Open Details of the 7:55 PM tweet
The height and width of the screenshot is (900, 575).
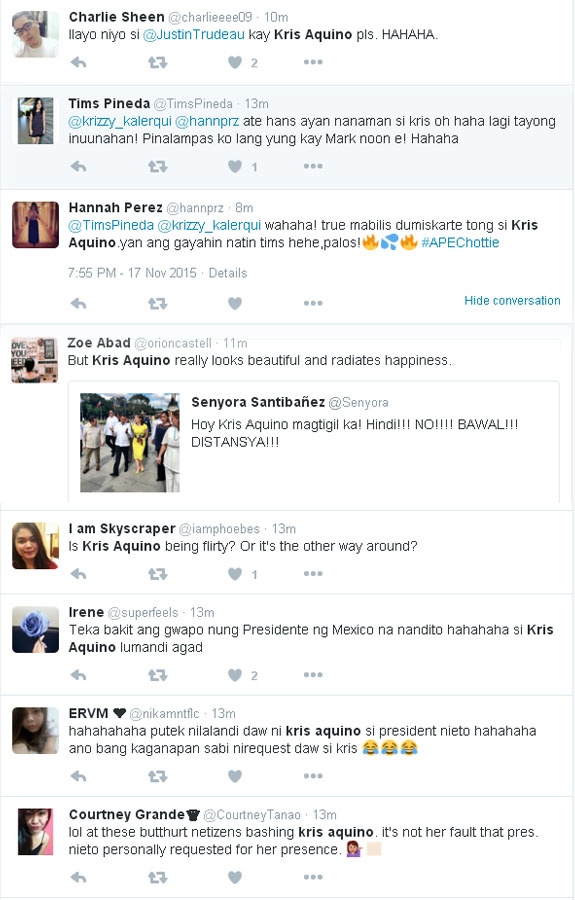(228, 273)
